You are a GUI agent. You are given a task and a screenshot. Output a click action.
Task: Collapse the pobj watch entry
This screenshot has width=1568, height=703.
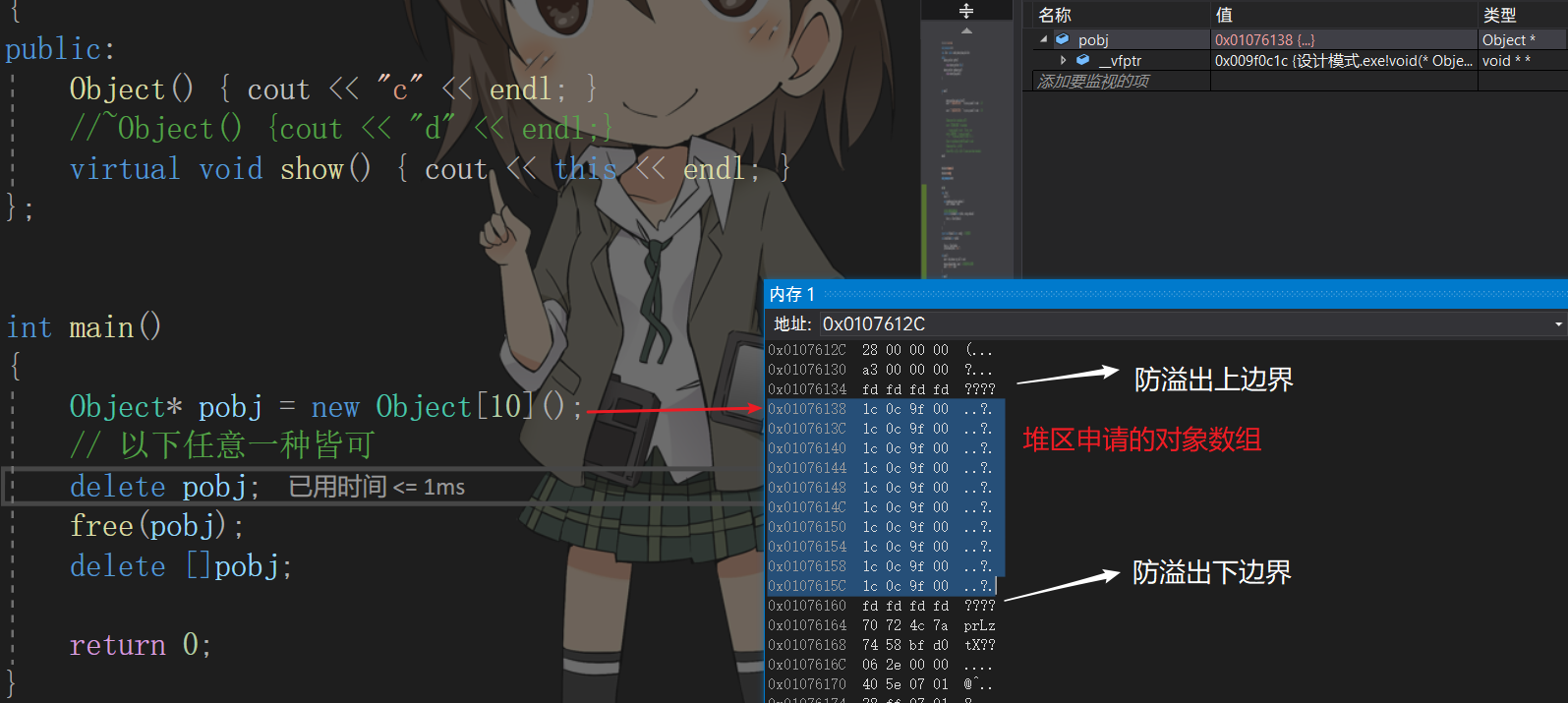click(x=1043, y=39)
